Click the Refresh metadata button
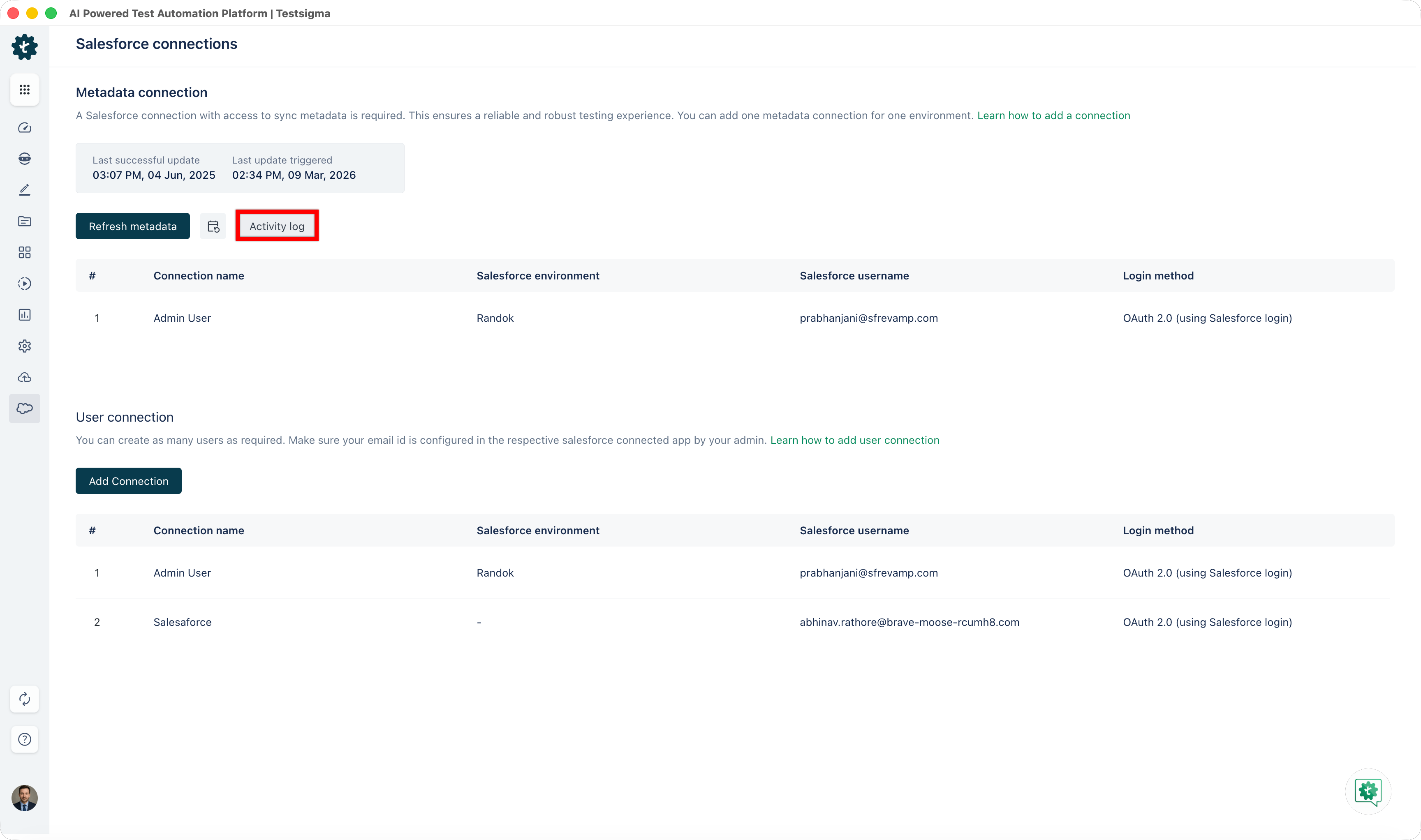Image resolution: width=1421 pixels, height=840 pixels. click(x=132, y=226)
